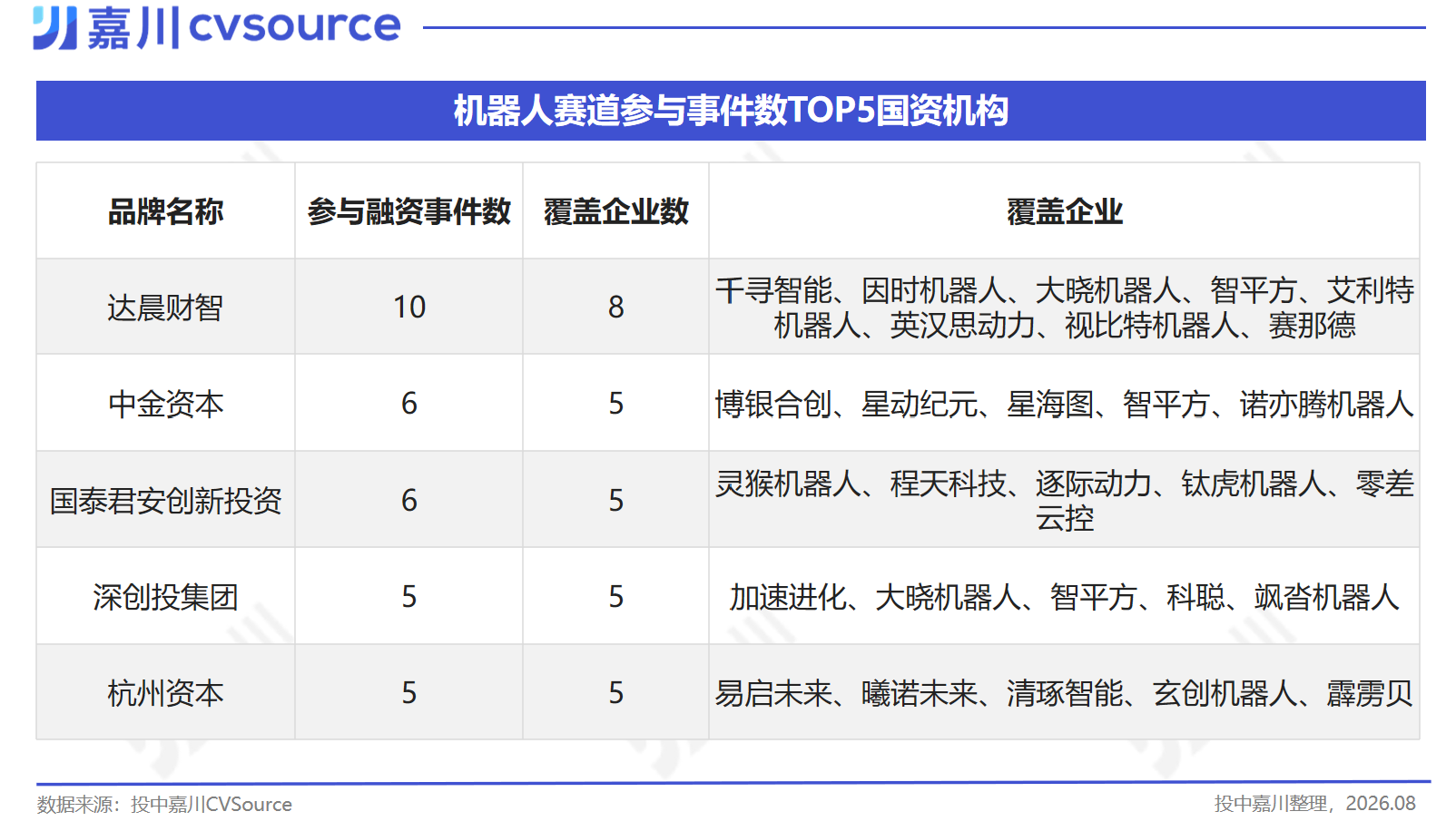This screenshot has height=831, width=1456.
Task: Select the company name 灵猴机器人
Action: point(788,484)
